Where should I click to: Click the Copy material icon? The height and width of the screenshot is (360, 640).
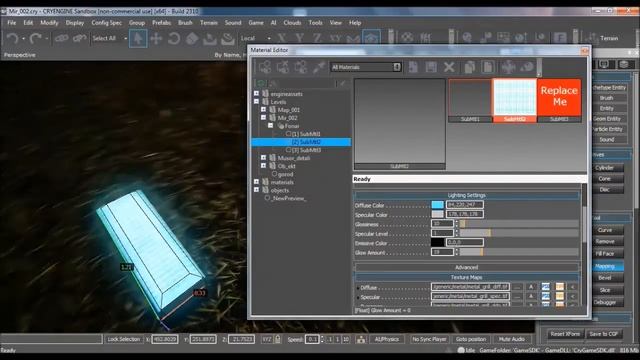470,67
